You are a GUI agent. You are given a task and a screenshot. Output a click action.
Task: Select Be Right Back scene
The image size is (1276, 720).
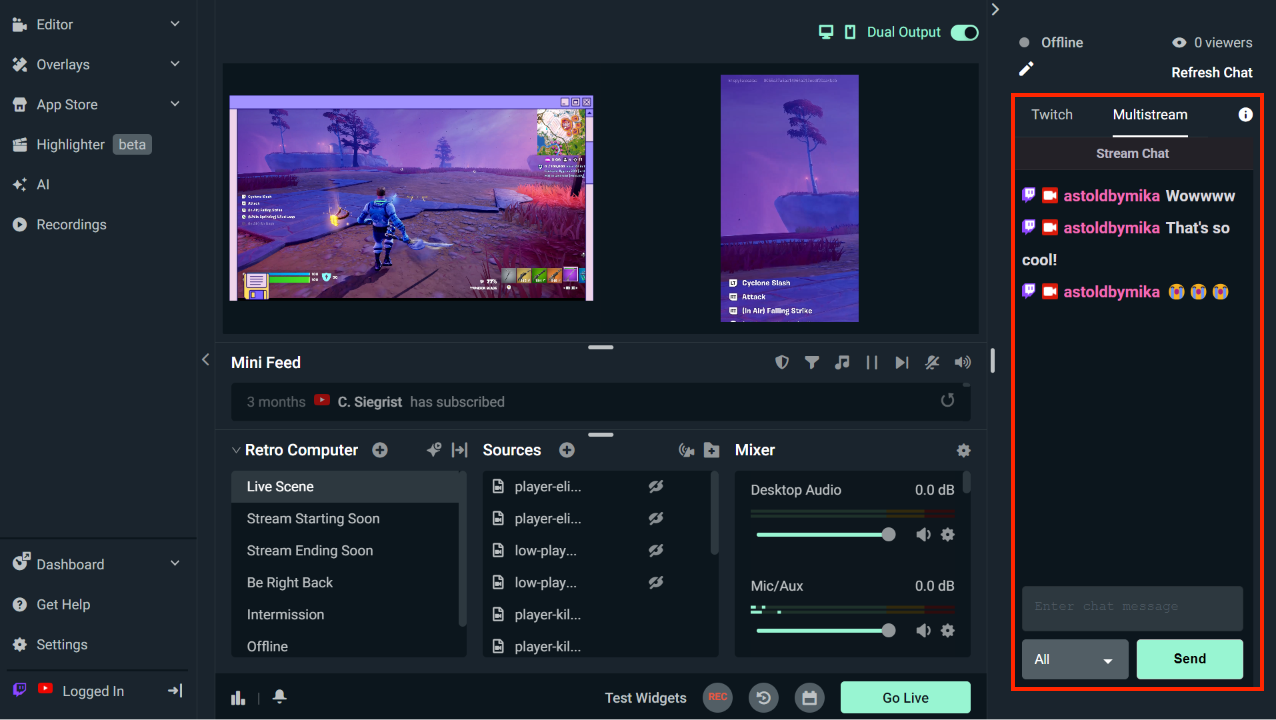(345, 583)
